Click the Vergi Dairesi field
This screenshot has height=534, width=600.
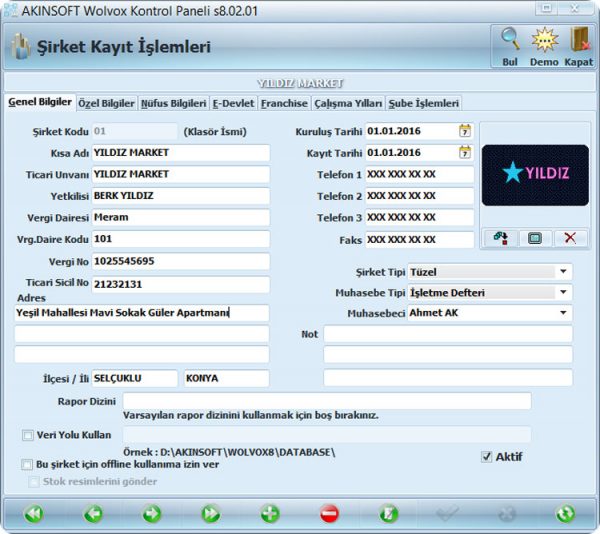[181, 217]
